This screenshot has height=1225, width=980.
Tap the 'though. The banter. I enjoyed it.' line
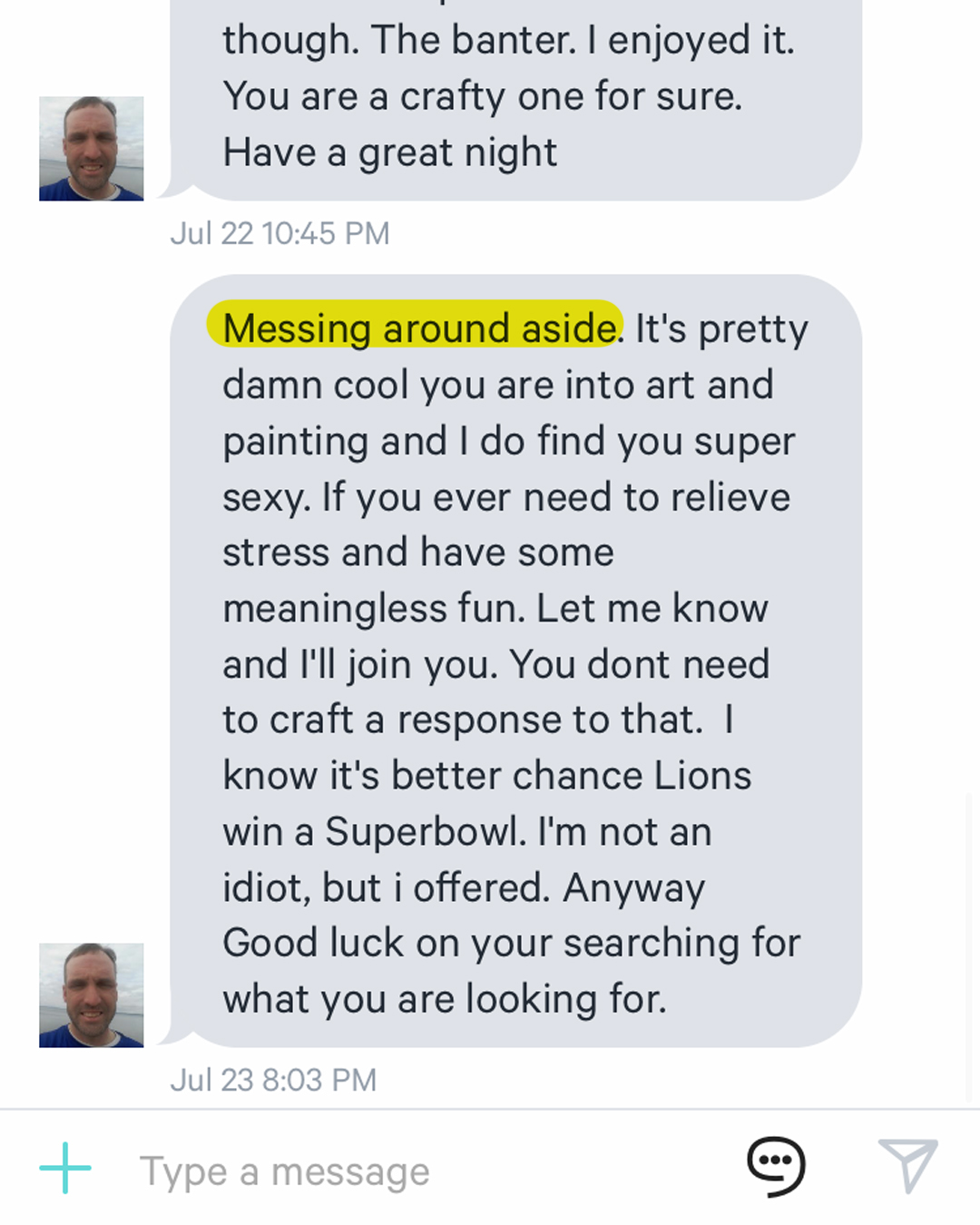(x=508, y=40)
